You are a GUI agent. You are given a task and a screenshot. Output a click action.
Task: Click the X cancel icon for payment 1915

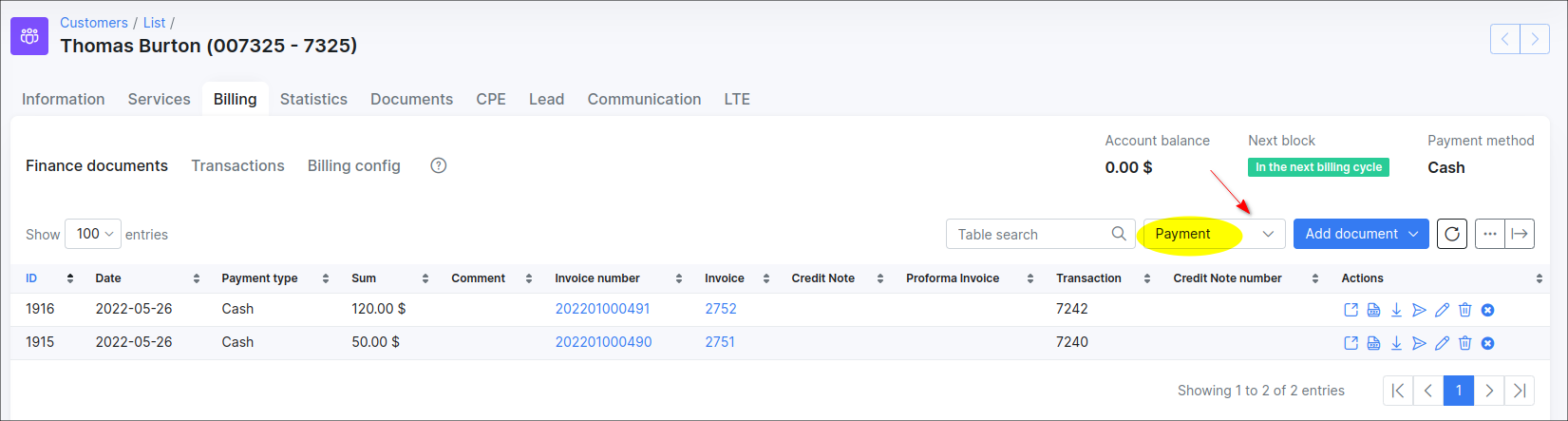pyautogui.click(x=1487, y=343)
